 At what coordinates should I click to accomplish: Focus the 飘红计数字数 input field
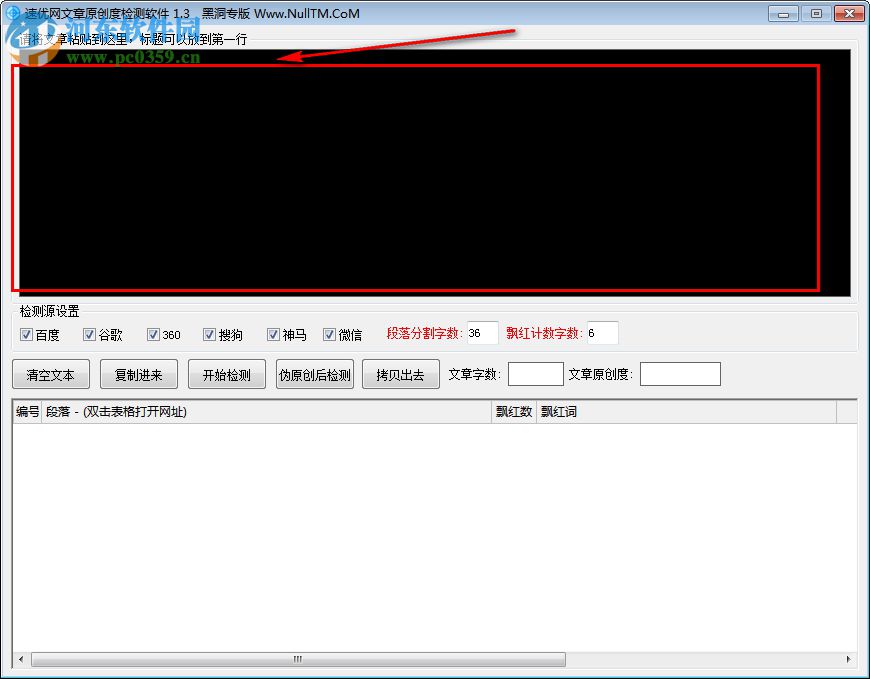(x=603, y=333)
